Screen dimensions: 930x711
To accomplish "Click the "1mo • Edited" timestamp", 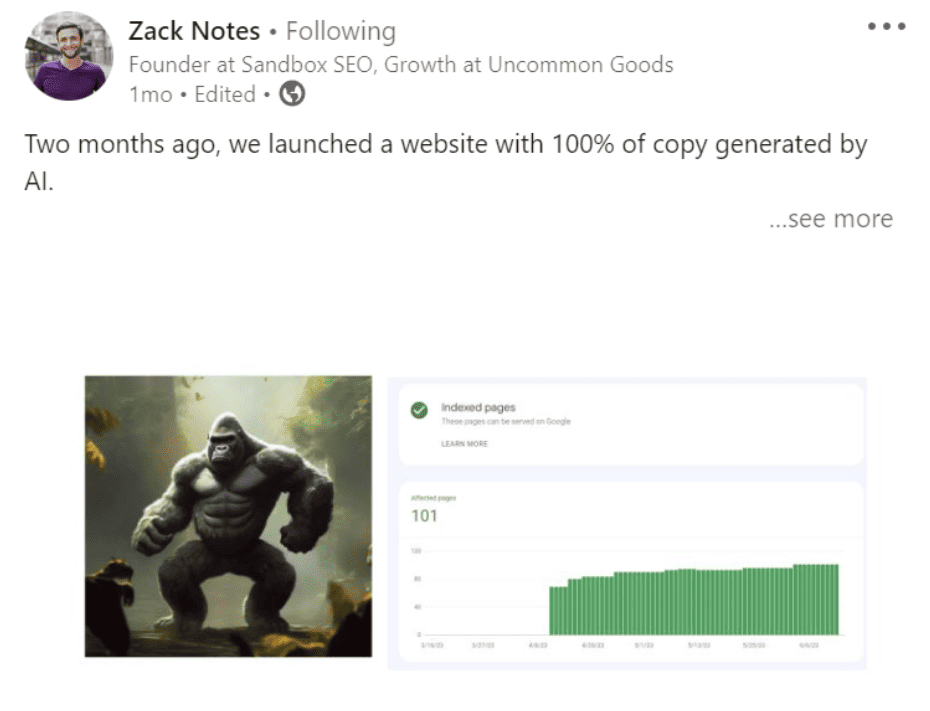I will coord(192,95).
